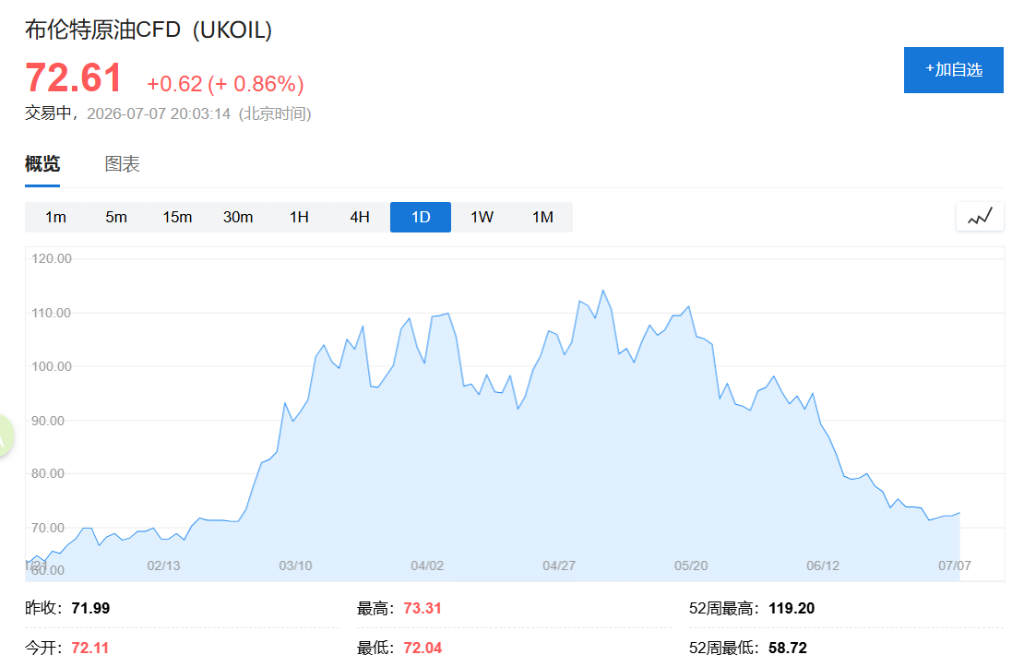Click the 昨收 value 71.99
Viewport: 1024px width, 664px height.
pyautogui.click(x=91, y=608)
